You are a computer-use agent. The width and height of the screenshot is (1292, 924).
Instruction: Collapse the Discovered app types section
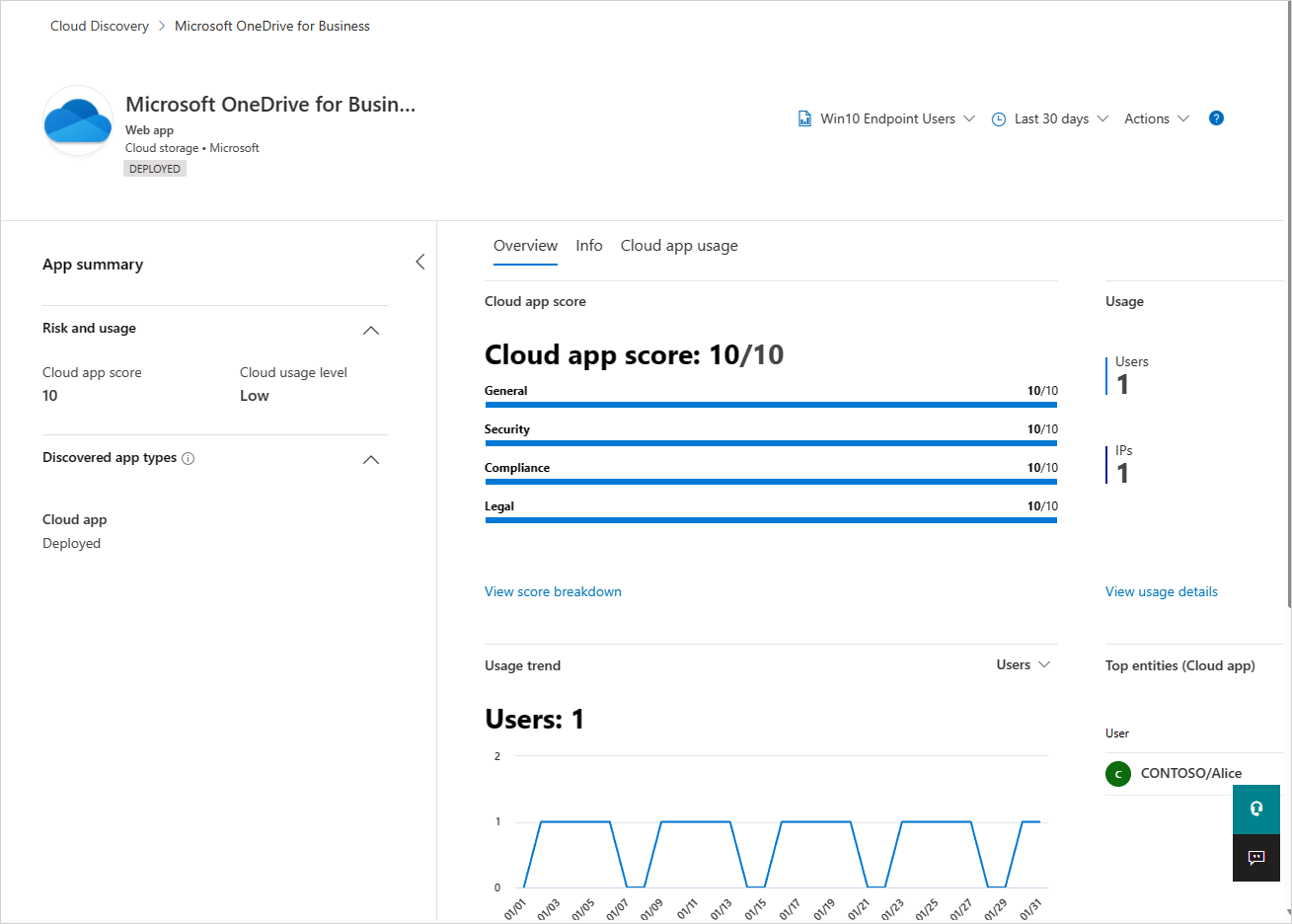(371, 459)
